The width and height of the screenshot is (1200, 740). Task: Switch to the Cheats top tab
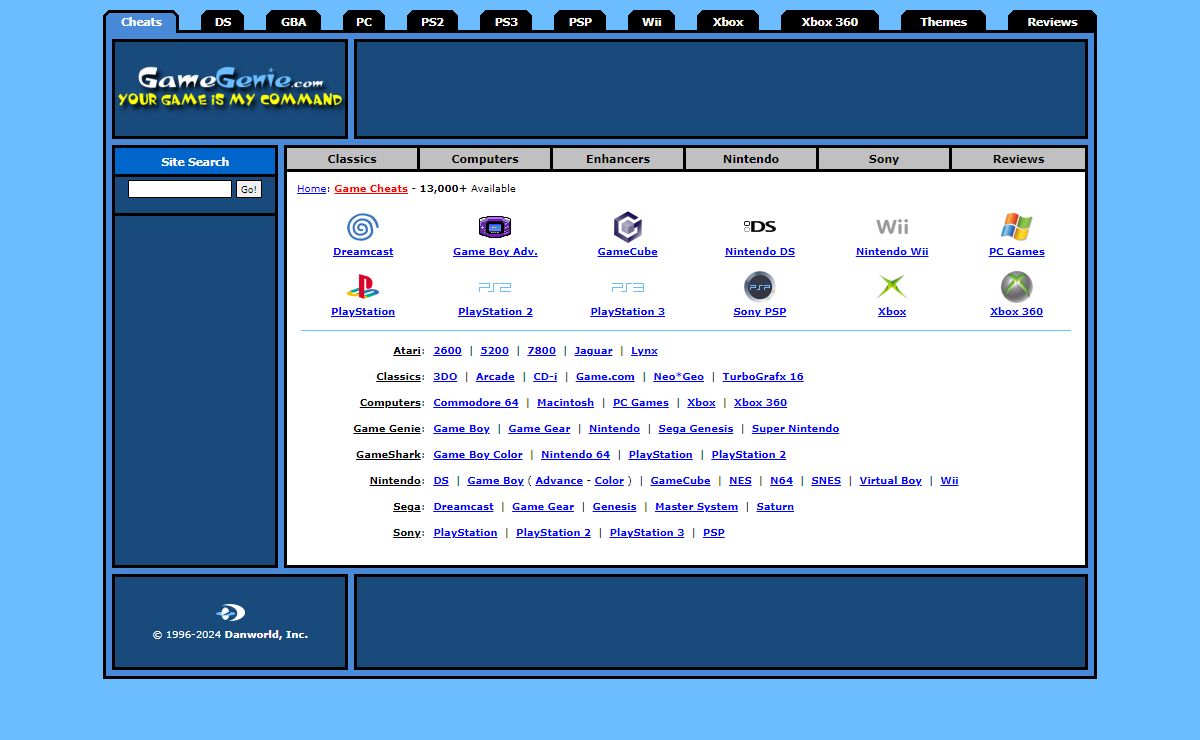tap(141, 22)
